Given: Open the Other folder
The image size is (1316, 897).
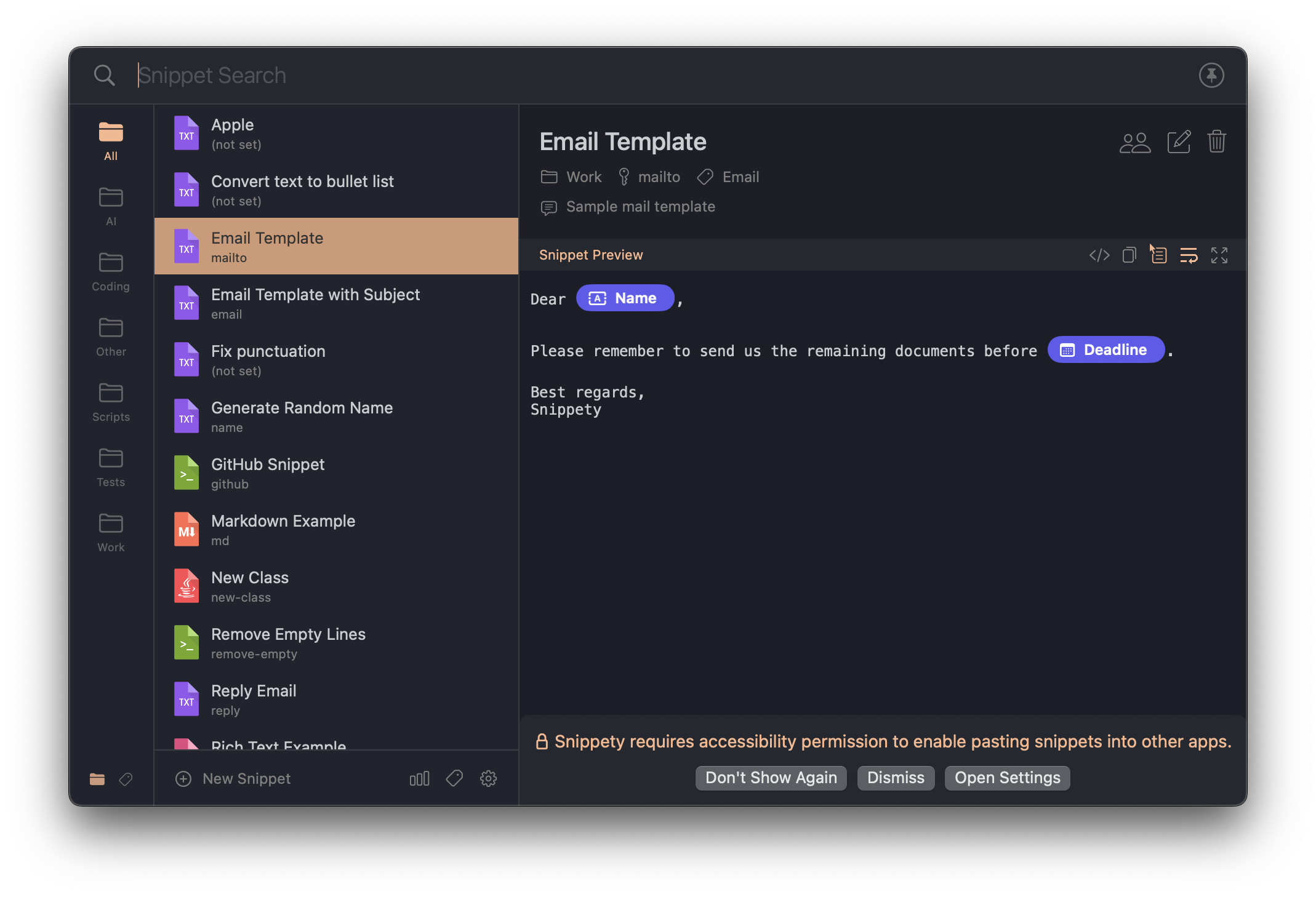Looking at the screenshot, I should 111,337.
